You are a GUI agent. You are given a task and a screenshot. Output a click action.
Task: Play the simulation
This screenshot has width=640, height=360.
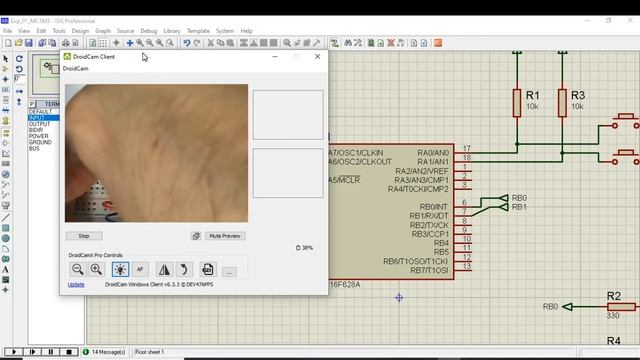click(x=13, y=351)
